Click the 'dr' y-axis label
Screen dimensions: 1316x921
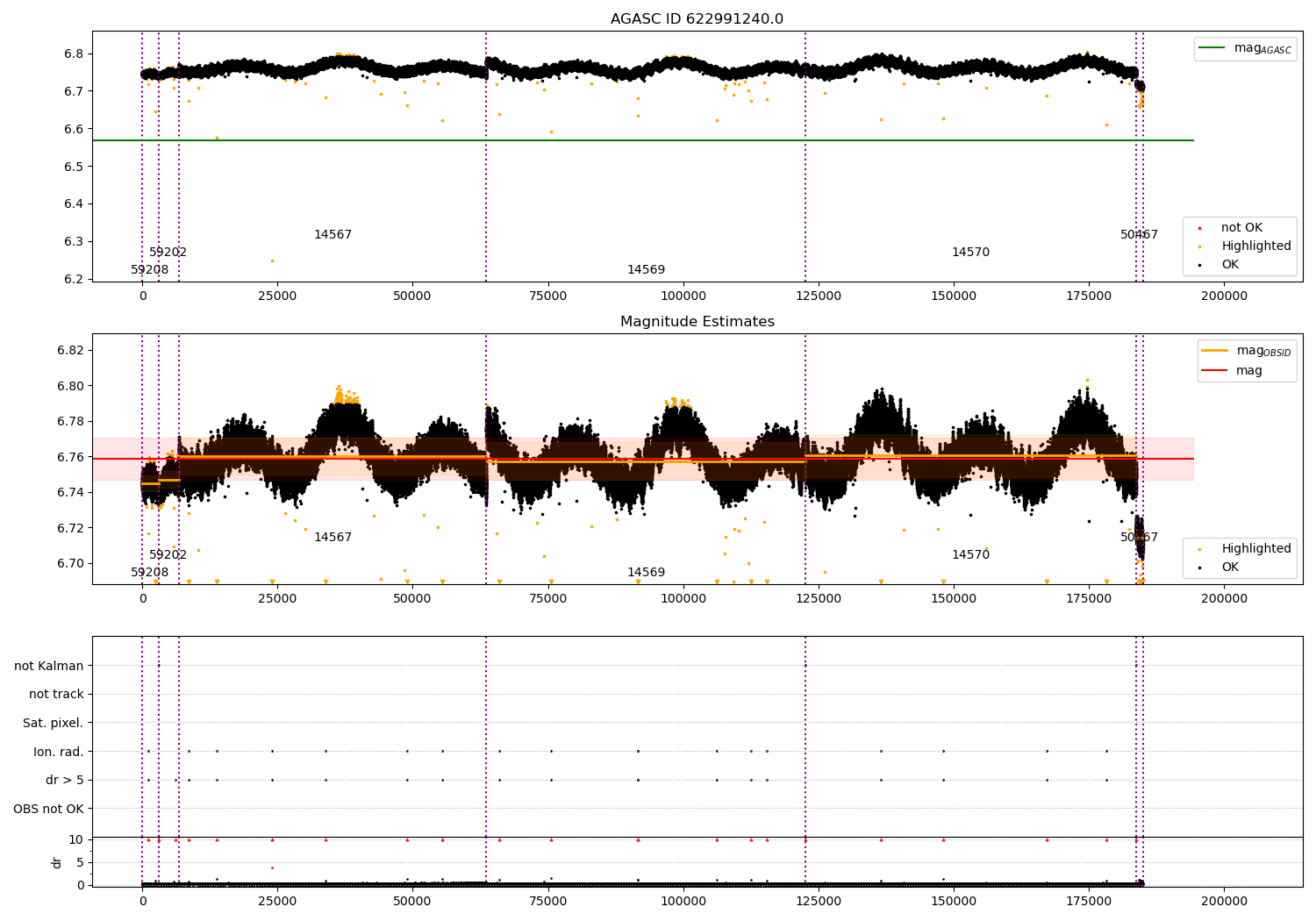pyautogui.click(x=57, y=862)
